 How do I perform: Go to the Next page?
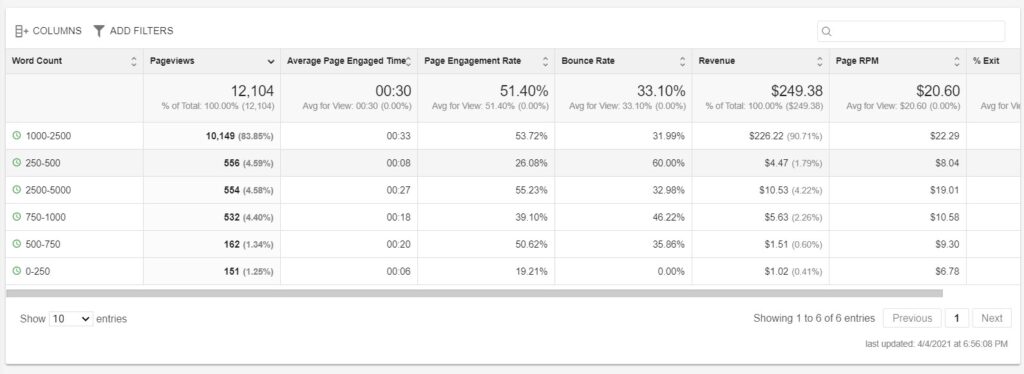[991, 319]
